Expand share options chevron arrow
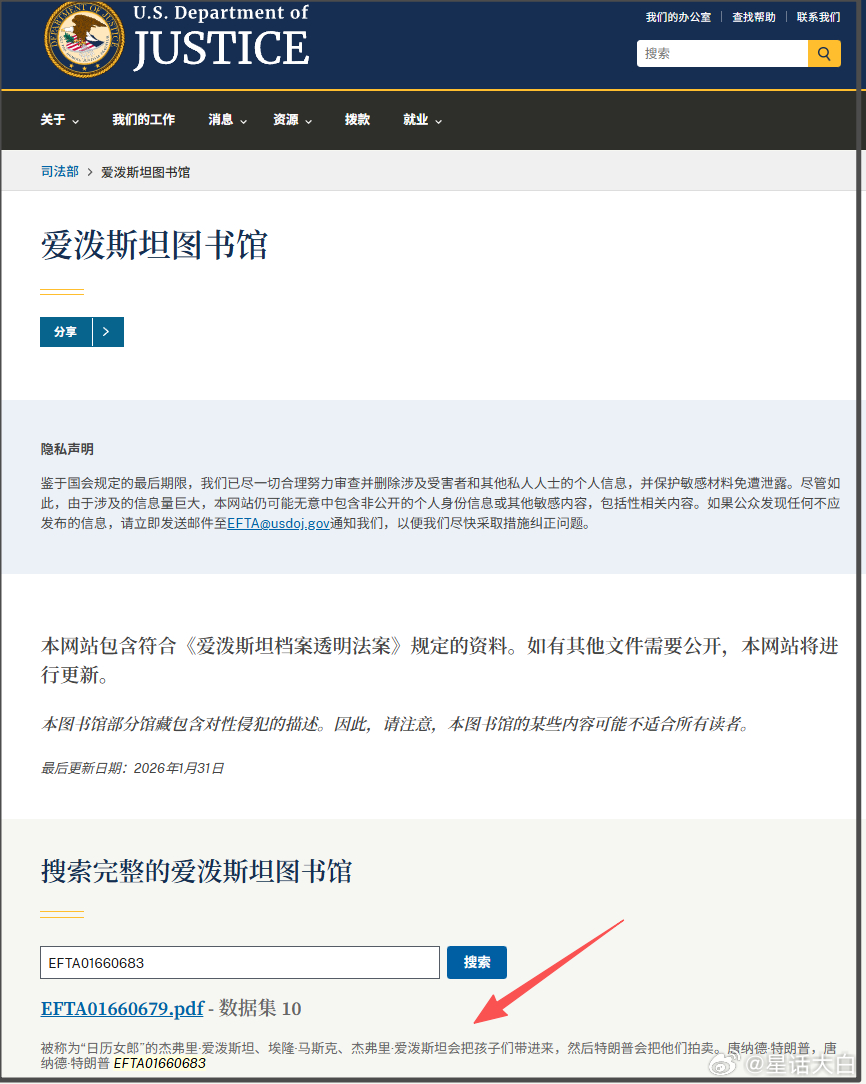The width and height of the screenshot is (866, 1084). (108, 332)
